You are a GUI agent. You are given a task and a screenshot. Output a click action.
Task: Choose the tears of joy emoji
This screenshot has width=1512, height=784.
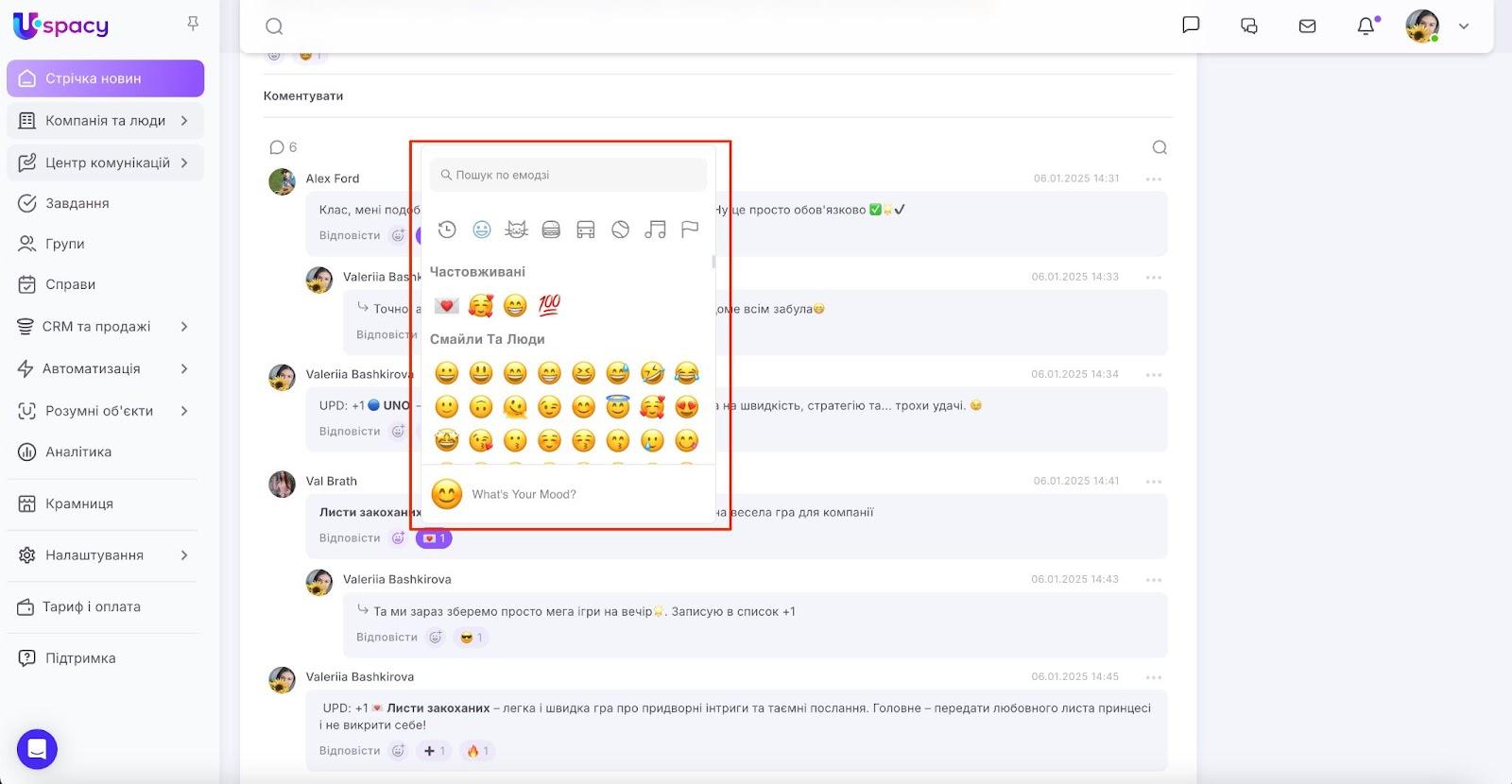point(687,373)
